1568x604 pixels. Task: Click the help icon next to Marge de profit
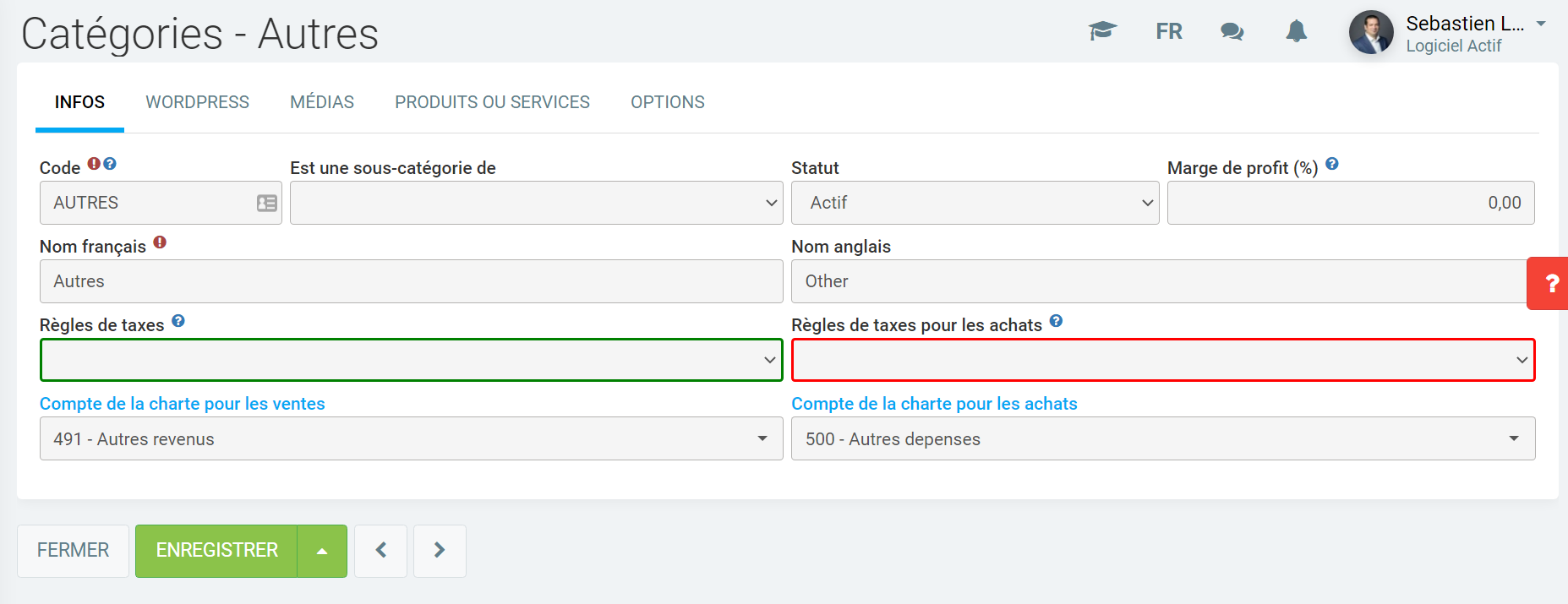point(1332,164)
